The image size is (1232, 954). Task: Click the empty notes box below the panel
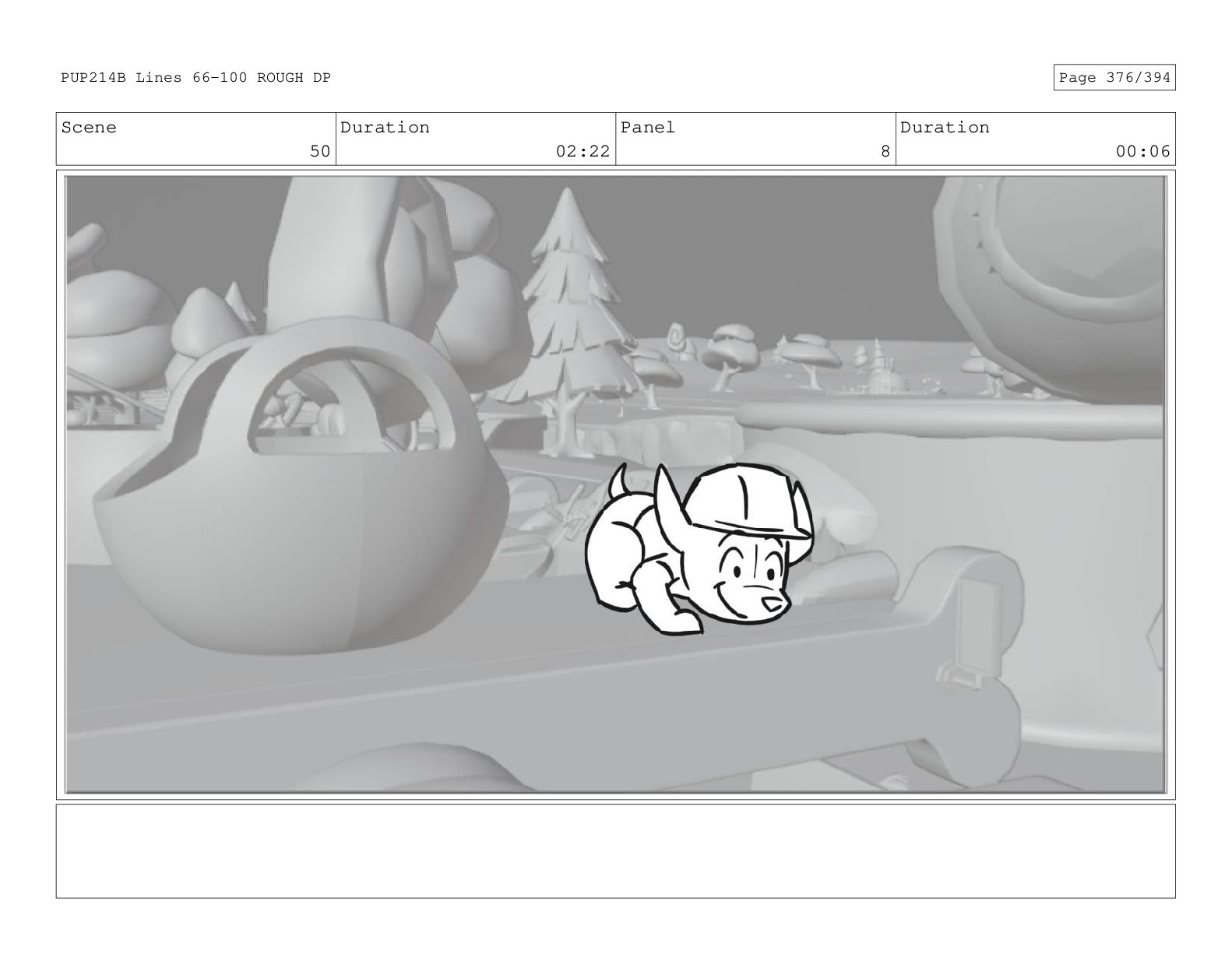point(615,851)
